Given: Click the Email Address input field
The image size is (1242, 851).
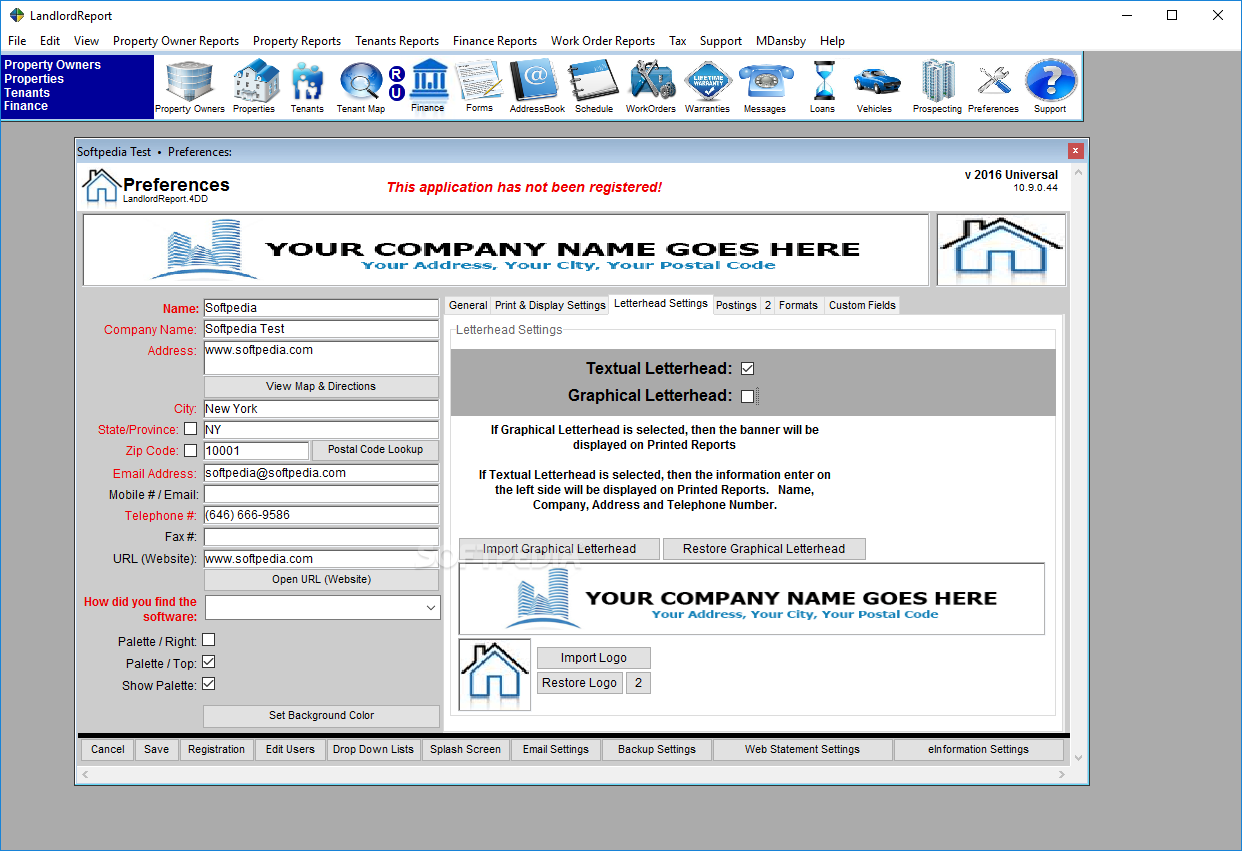Looking at the screenshot, I should coord(321,473).
